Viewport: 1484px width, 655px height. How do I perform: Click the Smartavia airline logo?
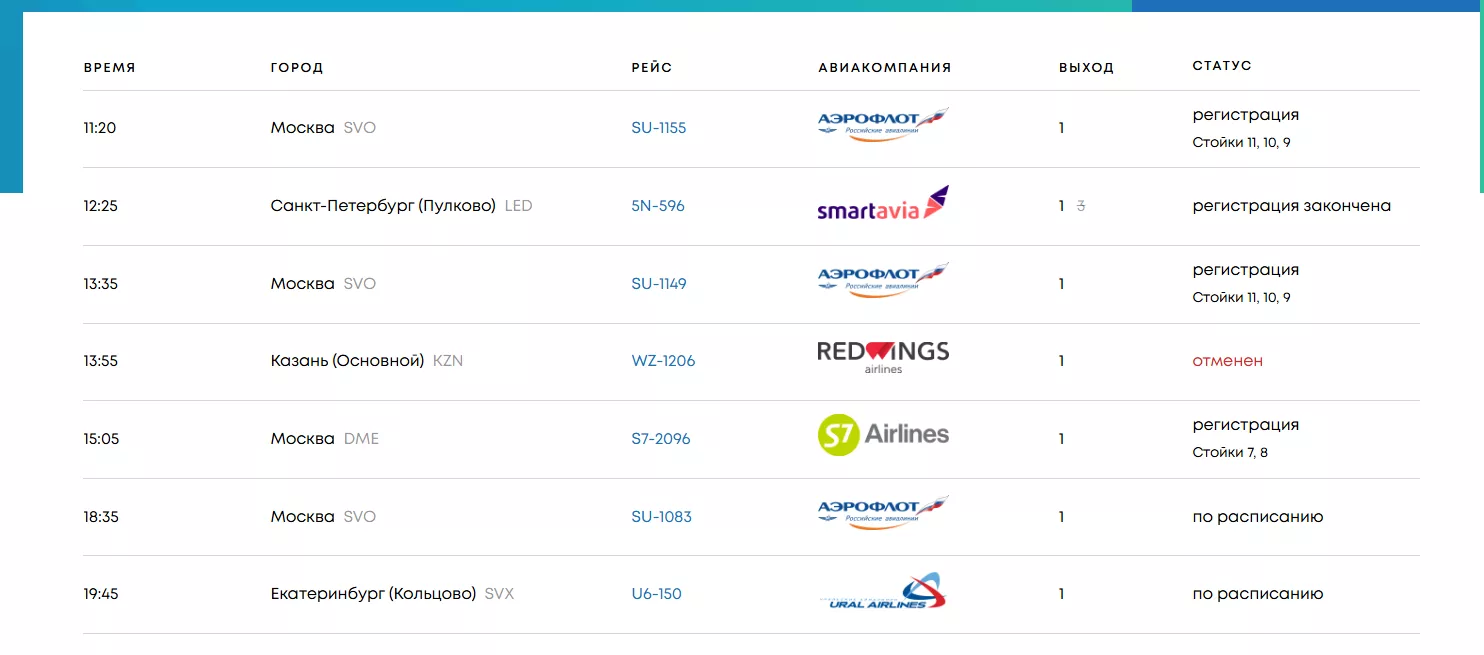tap(883, 204)
